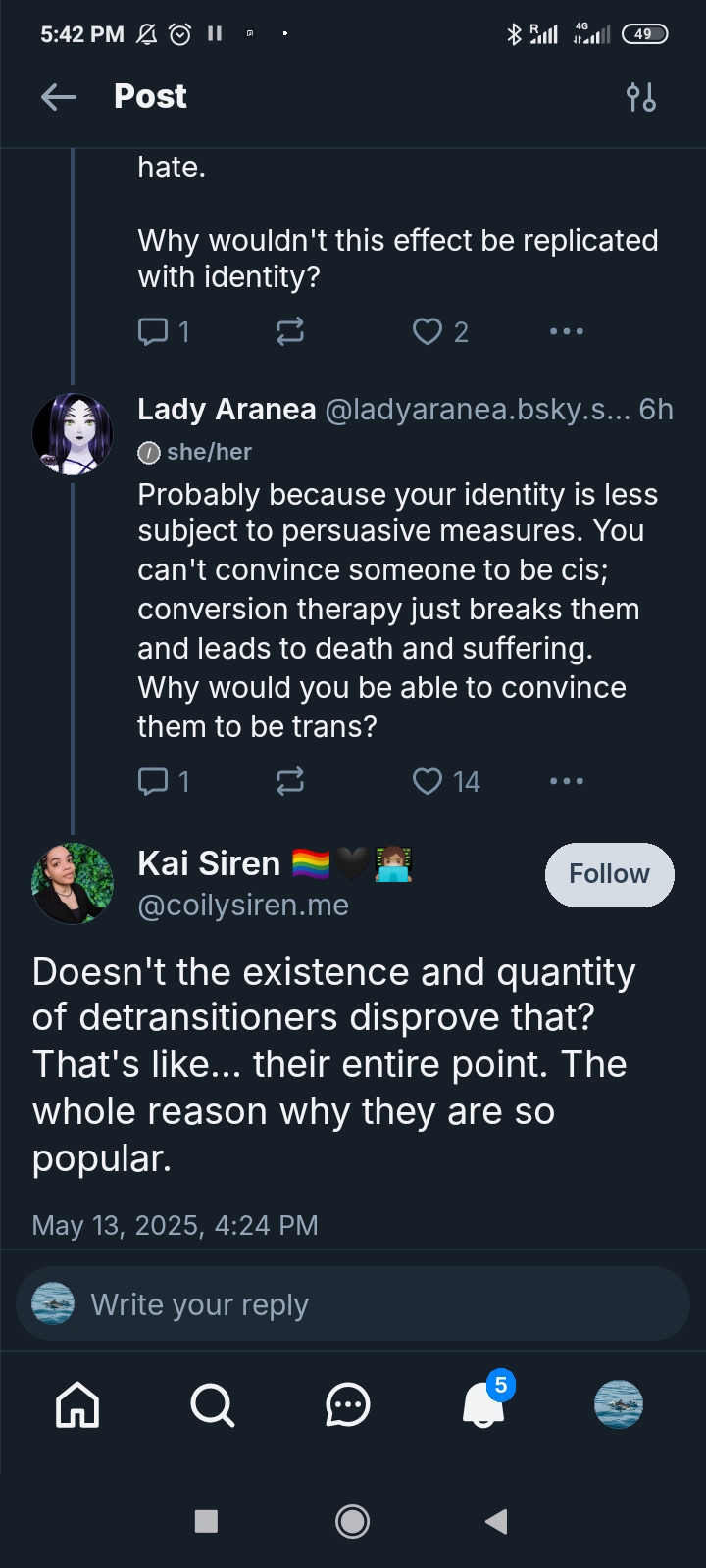Open the @coilysiren.me handle link
Viewport: 706px width, 1568px height.
pos(243,906)
